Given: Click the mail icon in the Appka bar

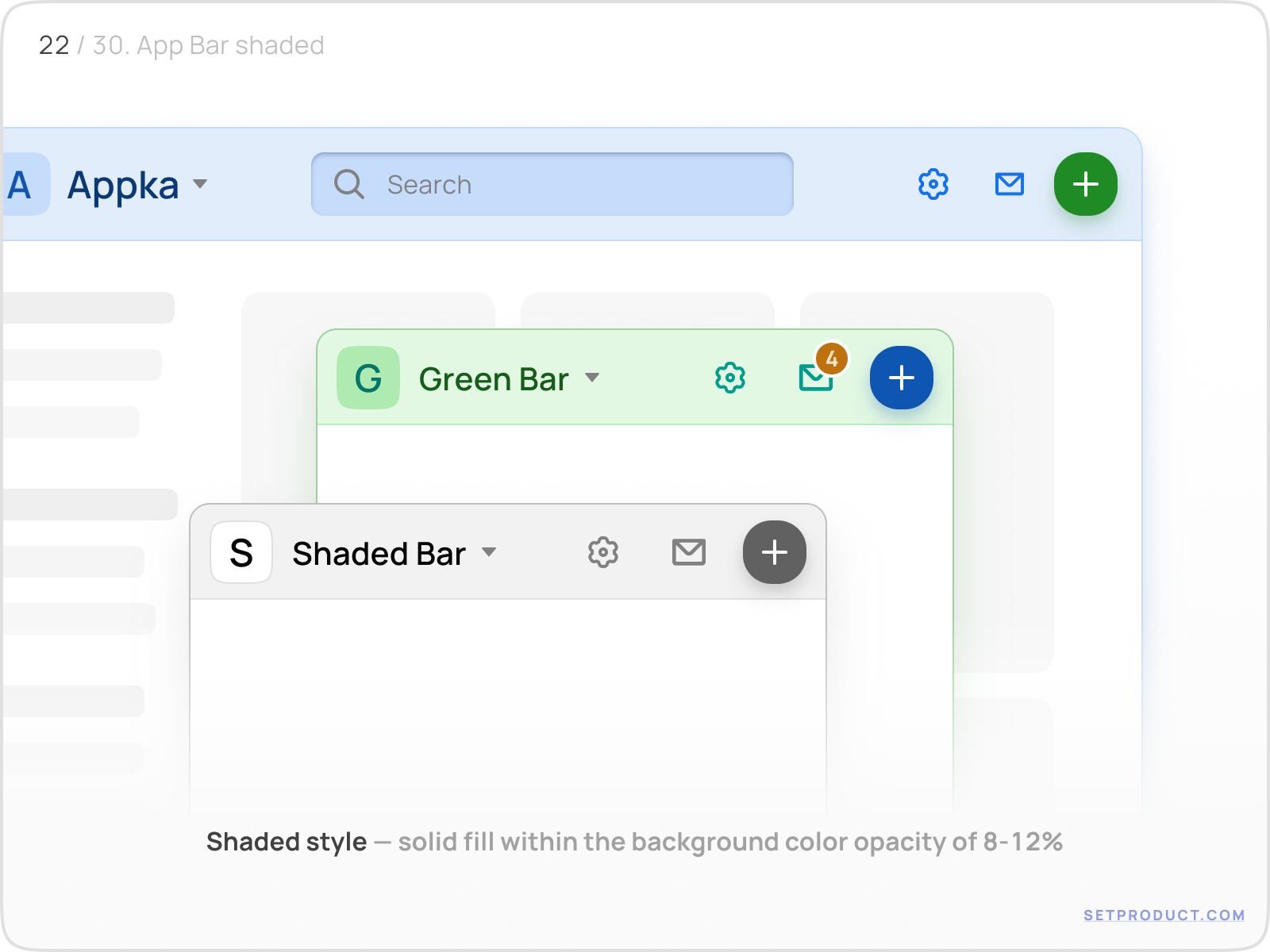Looking at the screenshot, I should click(1008, 184).
